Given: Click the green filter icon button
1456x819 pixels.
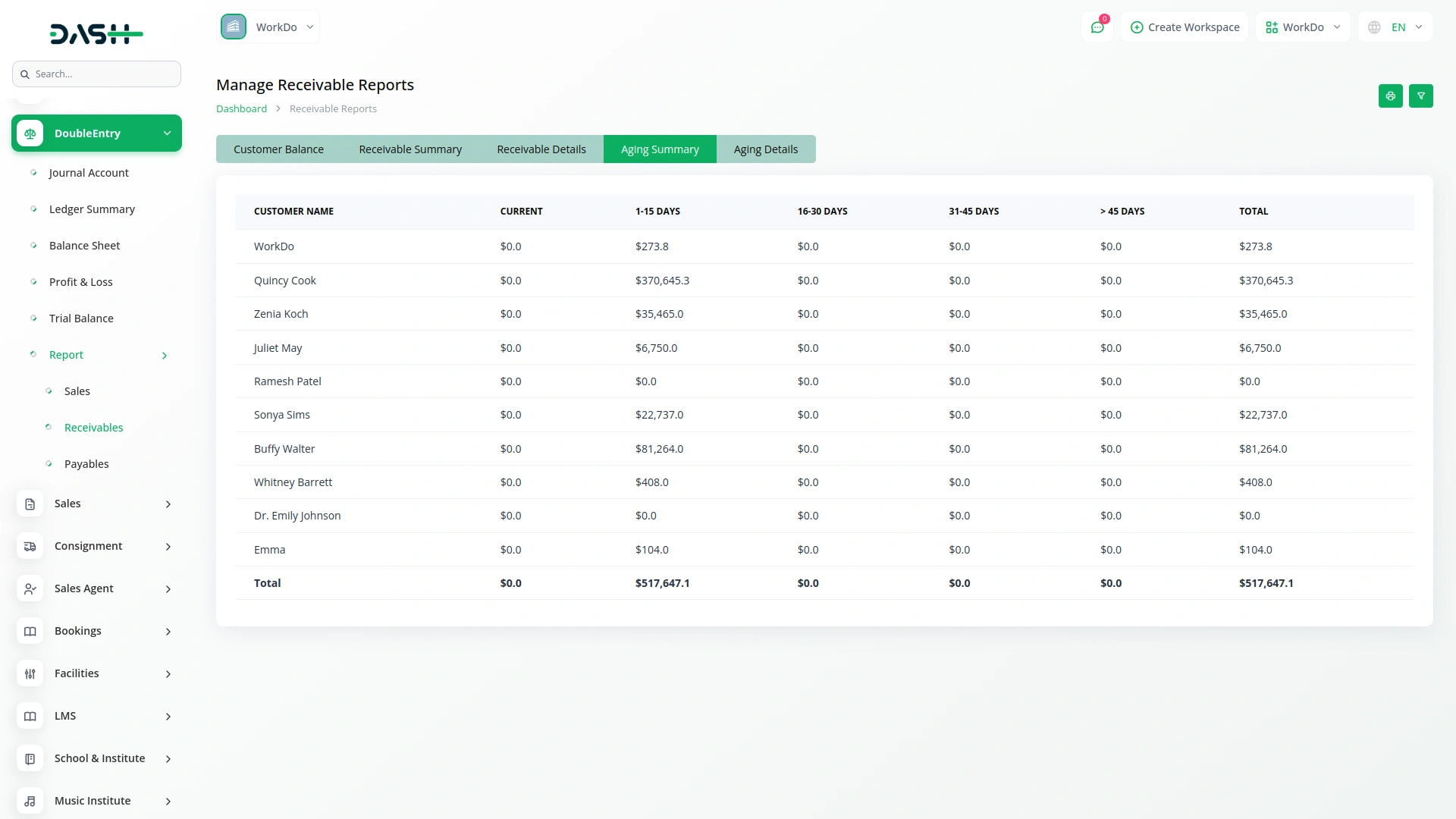Looking at the screenshot, I should 1420,96.
